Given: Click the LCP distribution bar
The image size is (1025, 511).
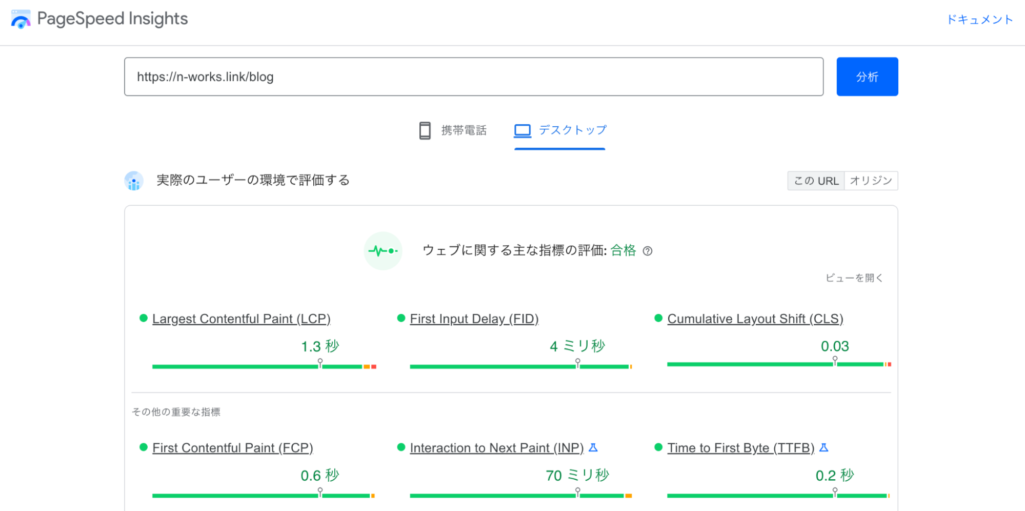Looking at the screenshot, I should [264, 367].
